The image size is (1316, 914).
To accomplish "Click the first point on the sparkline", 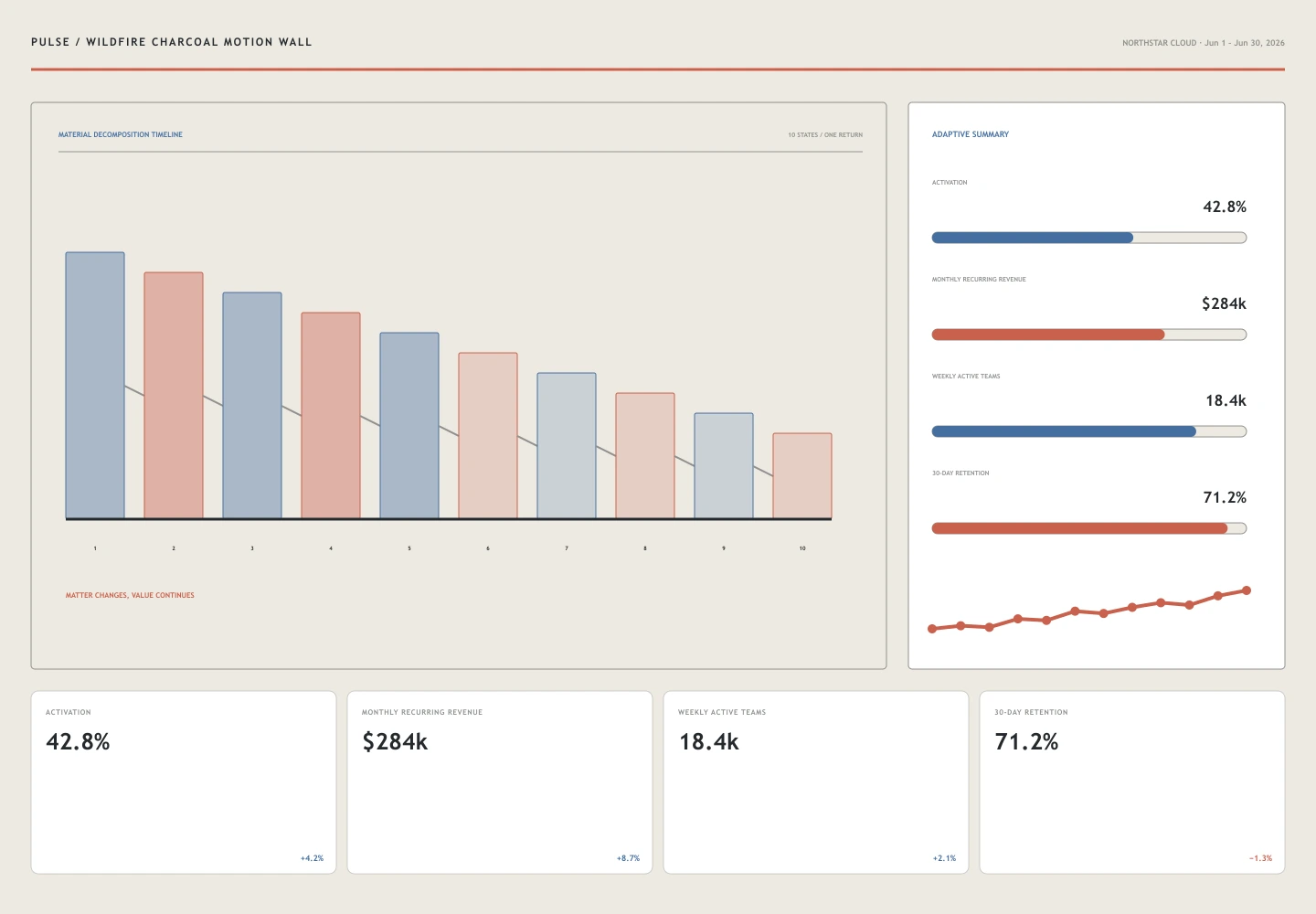I will [x=932, y=629].
